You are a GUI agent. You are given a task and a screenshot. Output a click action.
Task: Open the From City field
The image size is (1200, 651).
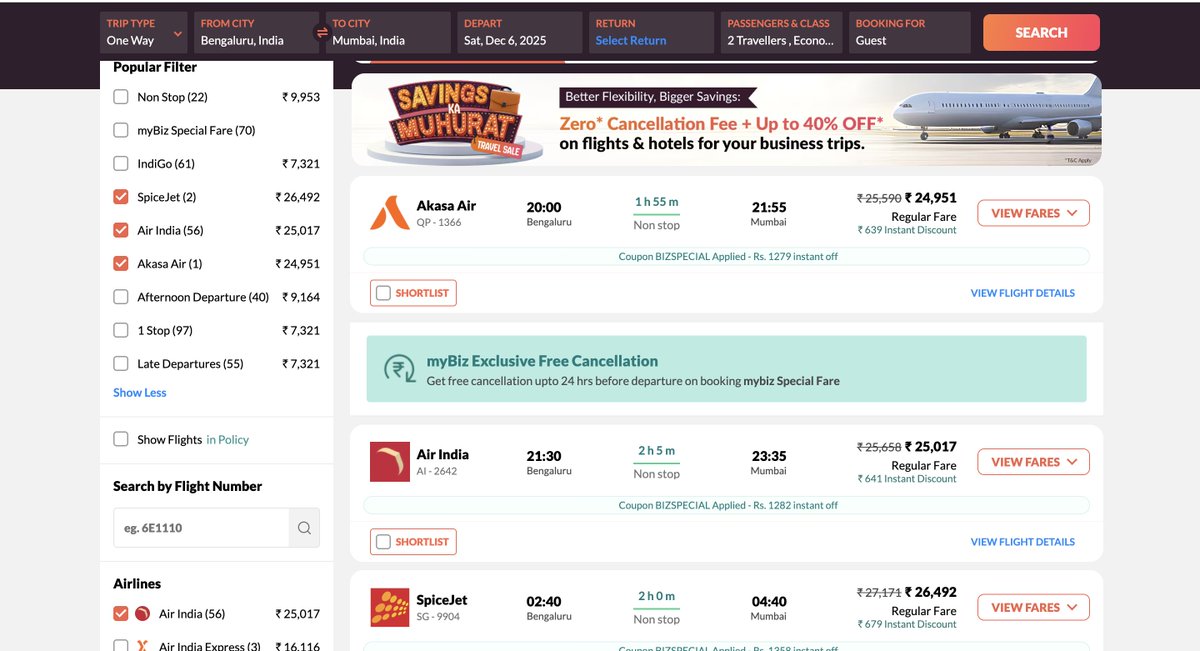256,32
